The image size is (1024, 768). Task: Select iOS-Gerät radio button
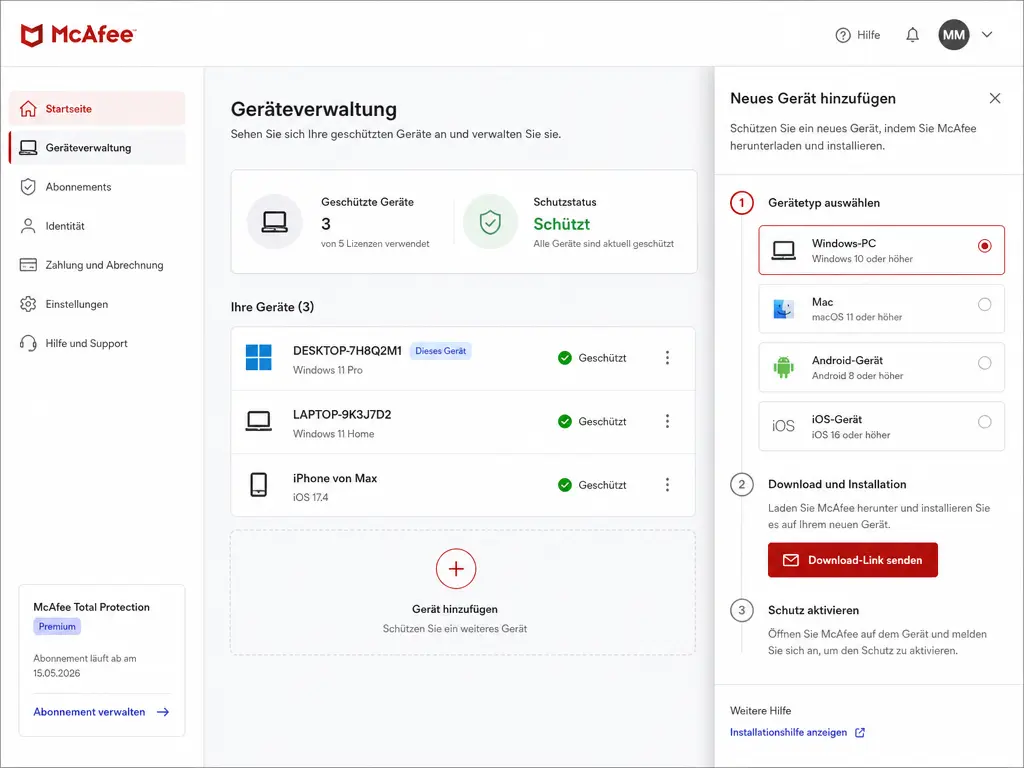point(984,422)
